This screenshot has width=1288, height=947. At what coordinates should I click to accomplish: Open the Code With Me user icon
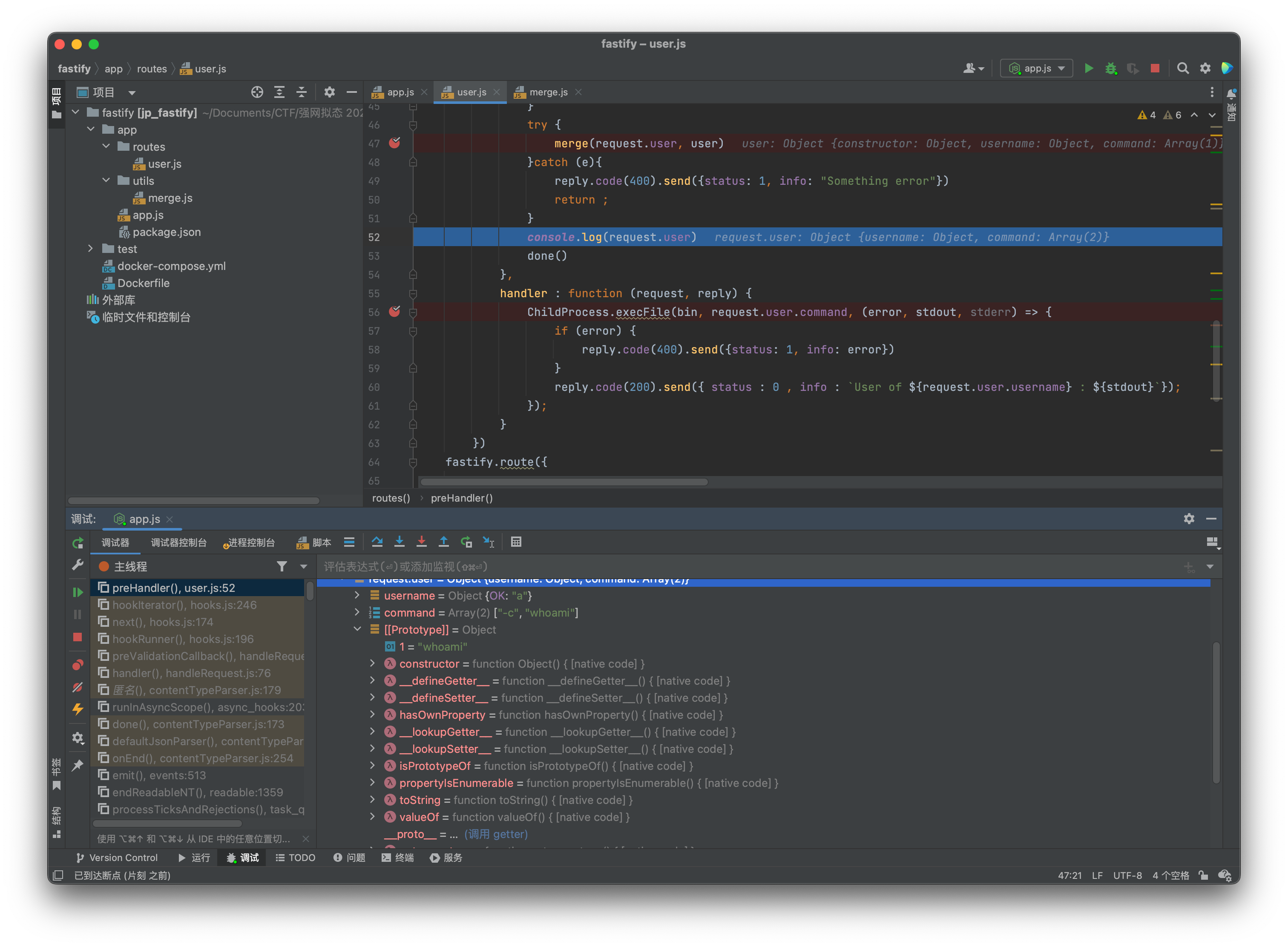coord(973,68)
